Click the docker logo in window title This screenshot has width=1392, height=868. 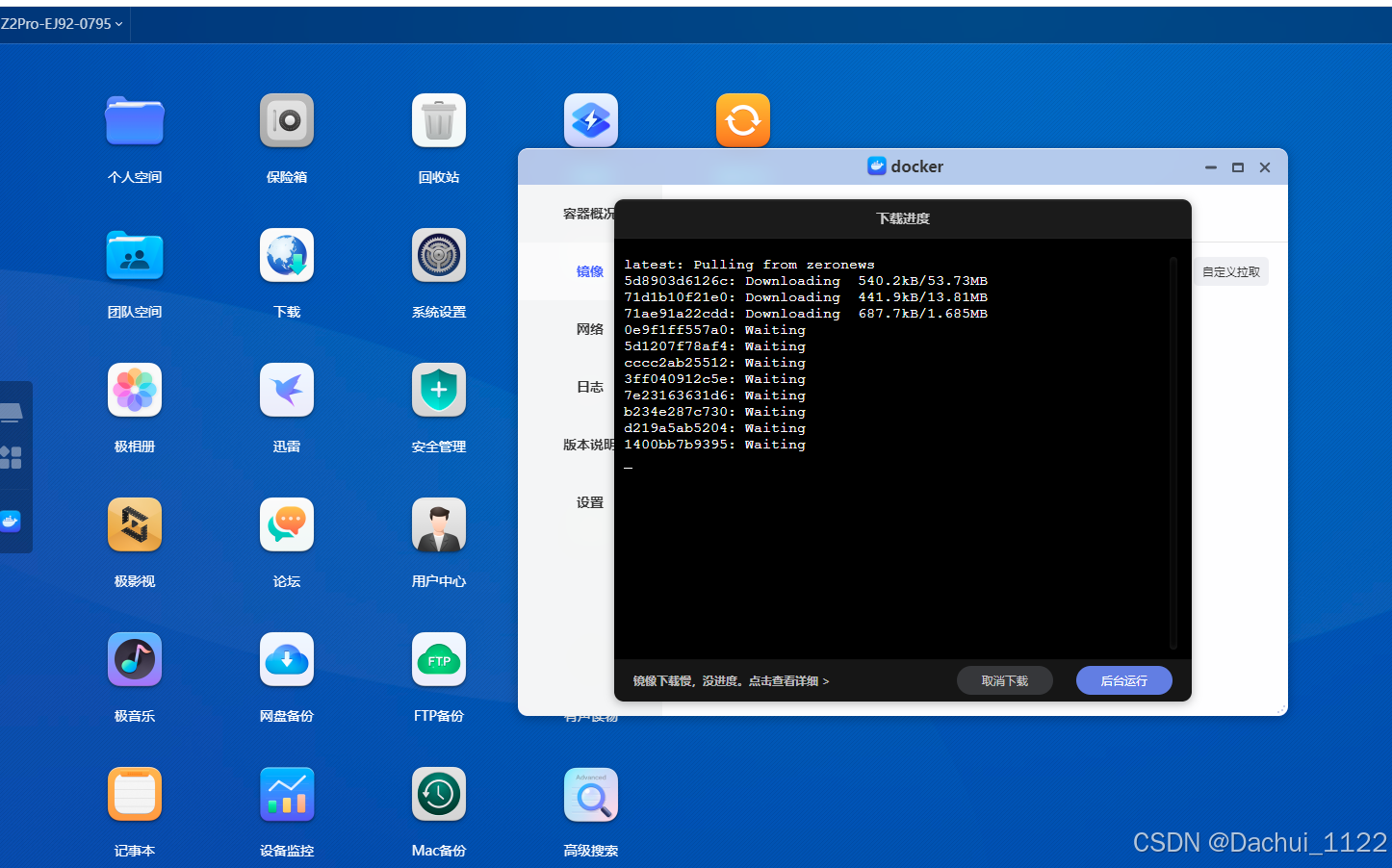876,166
